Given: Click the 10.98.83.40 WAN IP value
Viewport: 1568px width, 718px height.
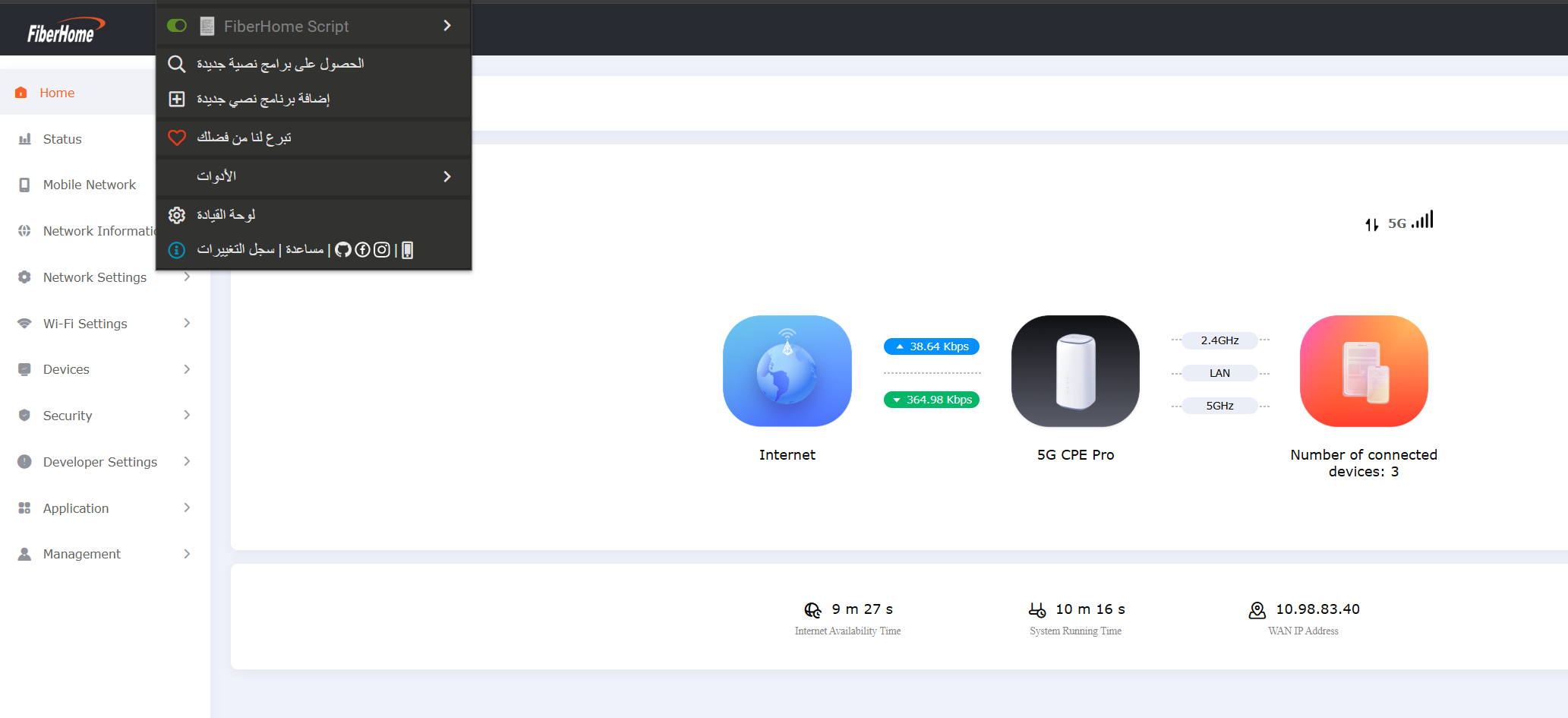Looking at the screenshot, I should click(1317, 609).
